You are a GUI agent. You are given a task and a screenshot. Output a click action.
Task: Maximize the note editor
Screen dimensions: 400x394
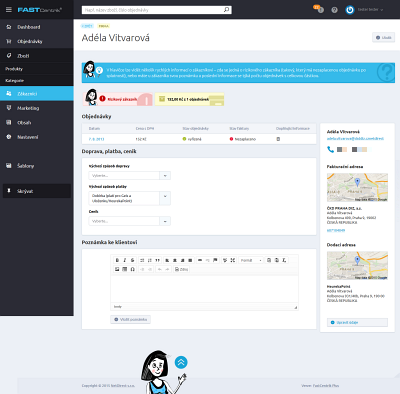point(233,260)
